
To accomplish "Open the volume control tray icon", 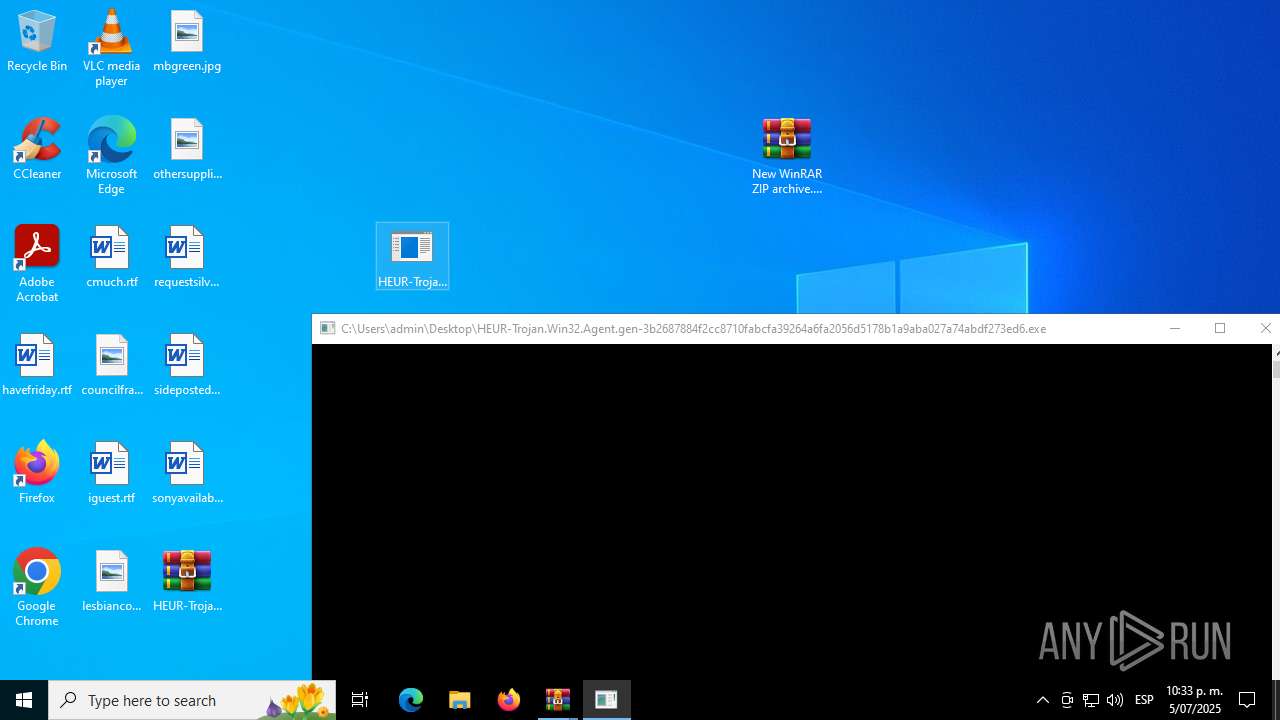I will click(x=1115, y=700).
